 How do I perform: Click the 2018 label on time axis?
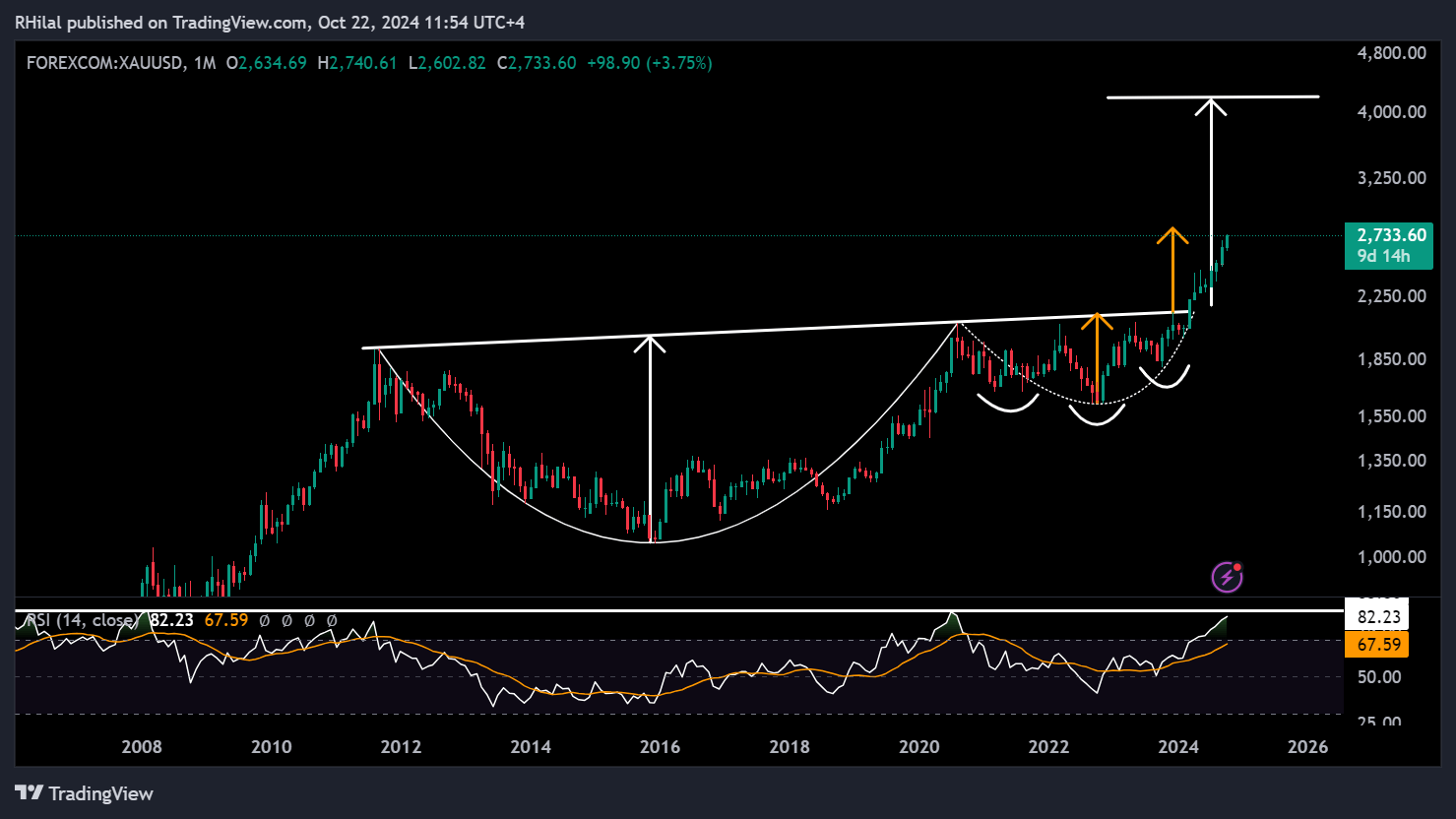(x=790, y=747)
